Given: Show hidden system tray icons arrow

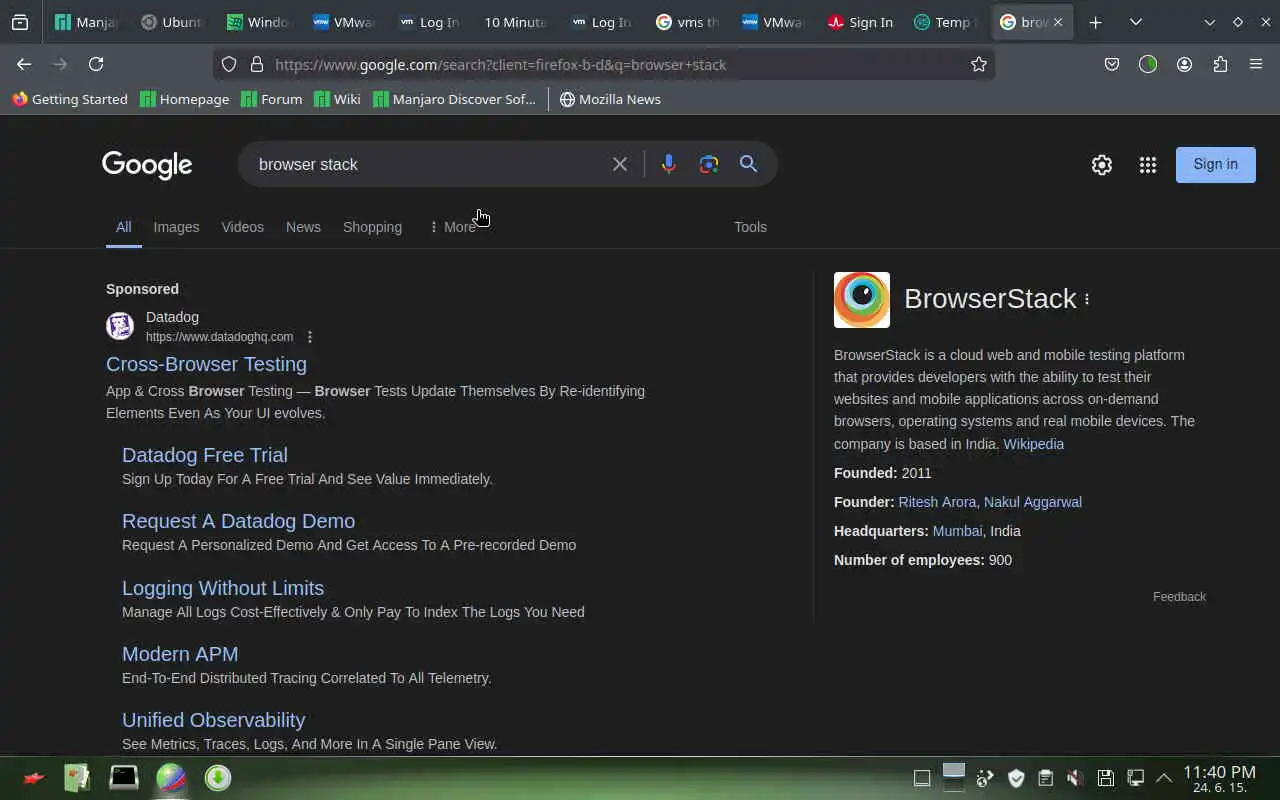Looking at the screenshot, I should point(1164,778).
